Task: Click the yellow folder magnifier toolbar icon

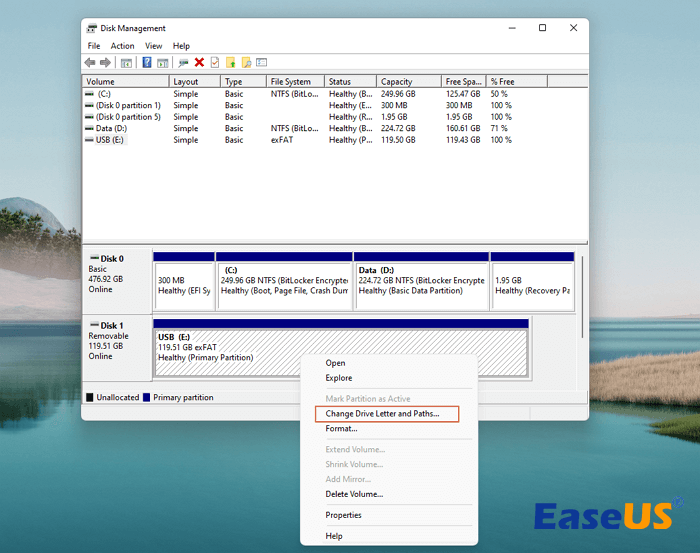Action: [246, 62]
